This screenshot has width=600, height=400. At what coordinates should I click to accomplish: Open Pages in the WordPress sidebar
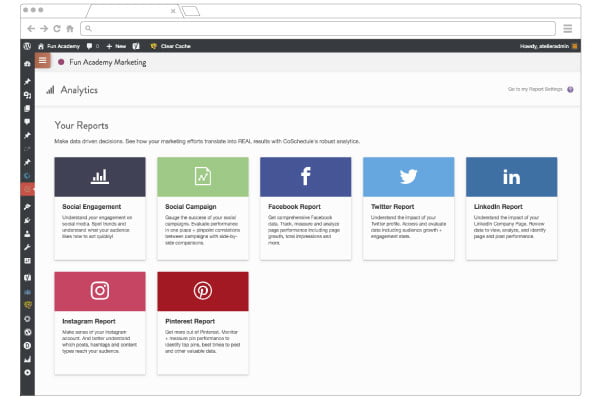(x=27, y=108)
